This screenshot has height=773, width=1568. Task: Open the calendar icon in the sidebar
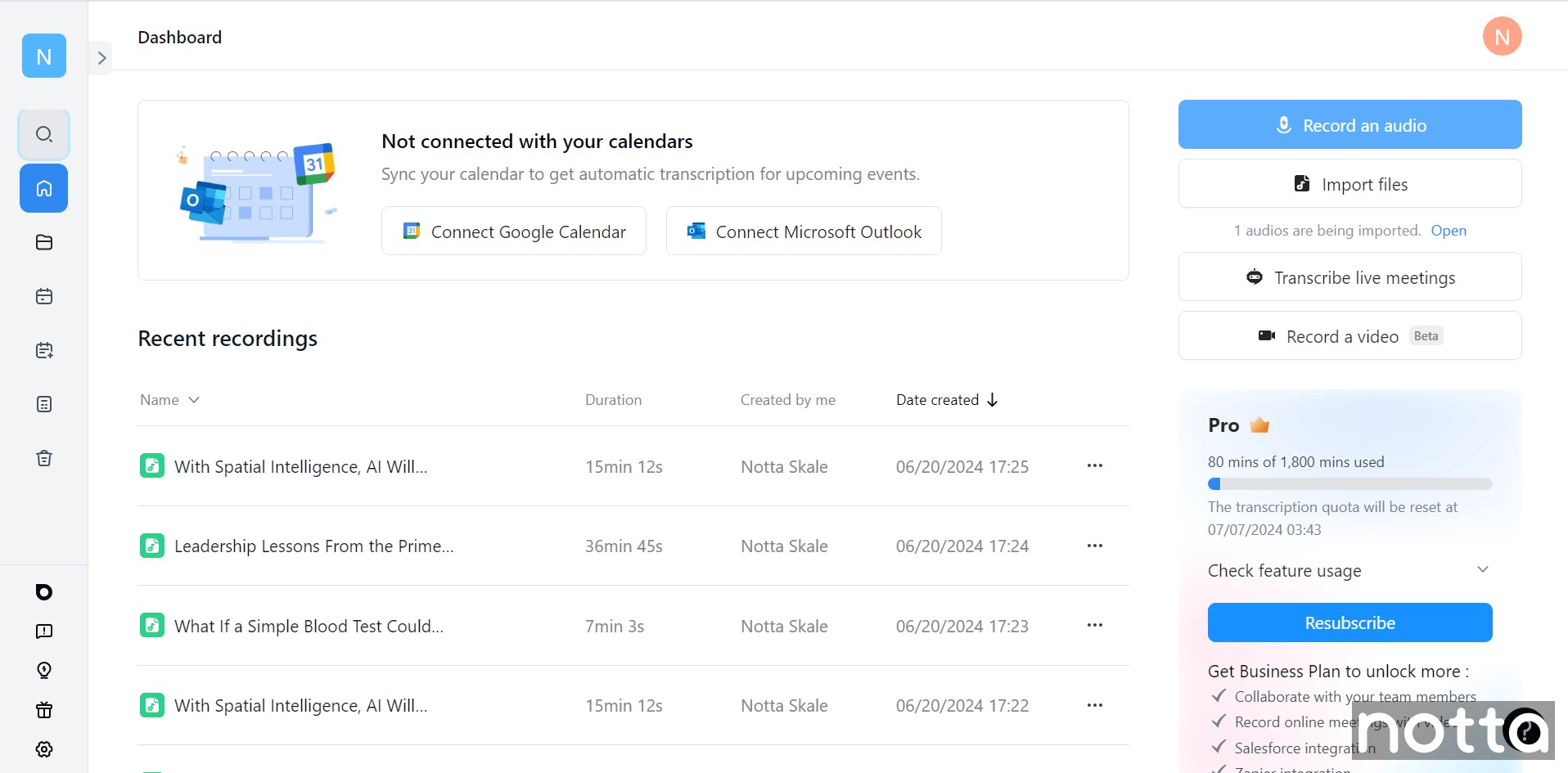pyautogui.click(x=44, y=296)
